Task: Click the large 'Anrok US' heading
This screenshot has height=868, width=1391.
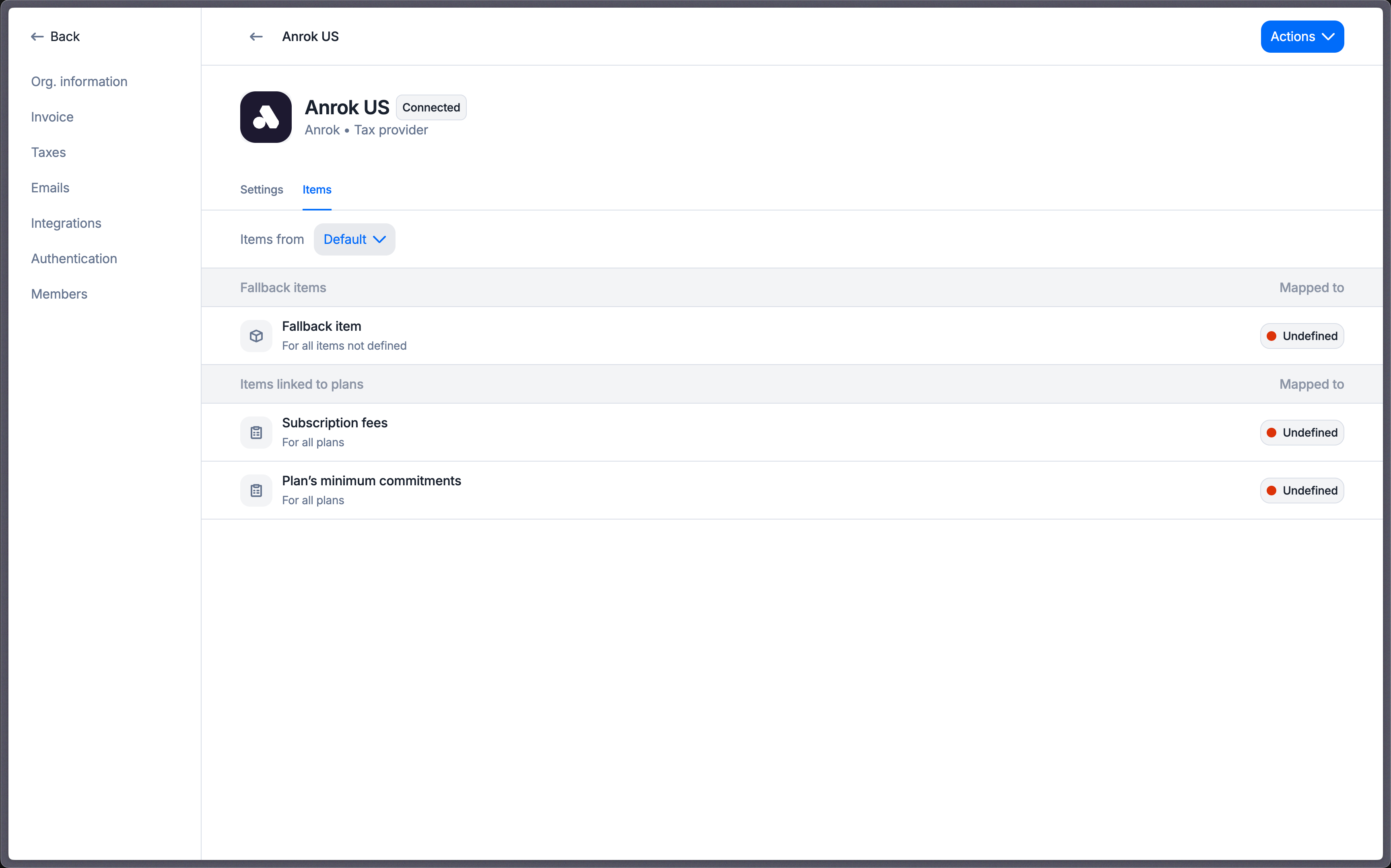Action: [346, 107]
